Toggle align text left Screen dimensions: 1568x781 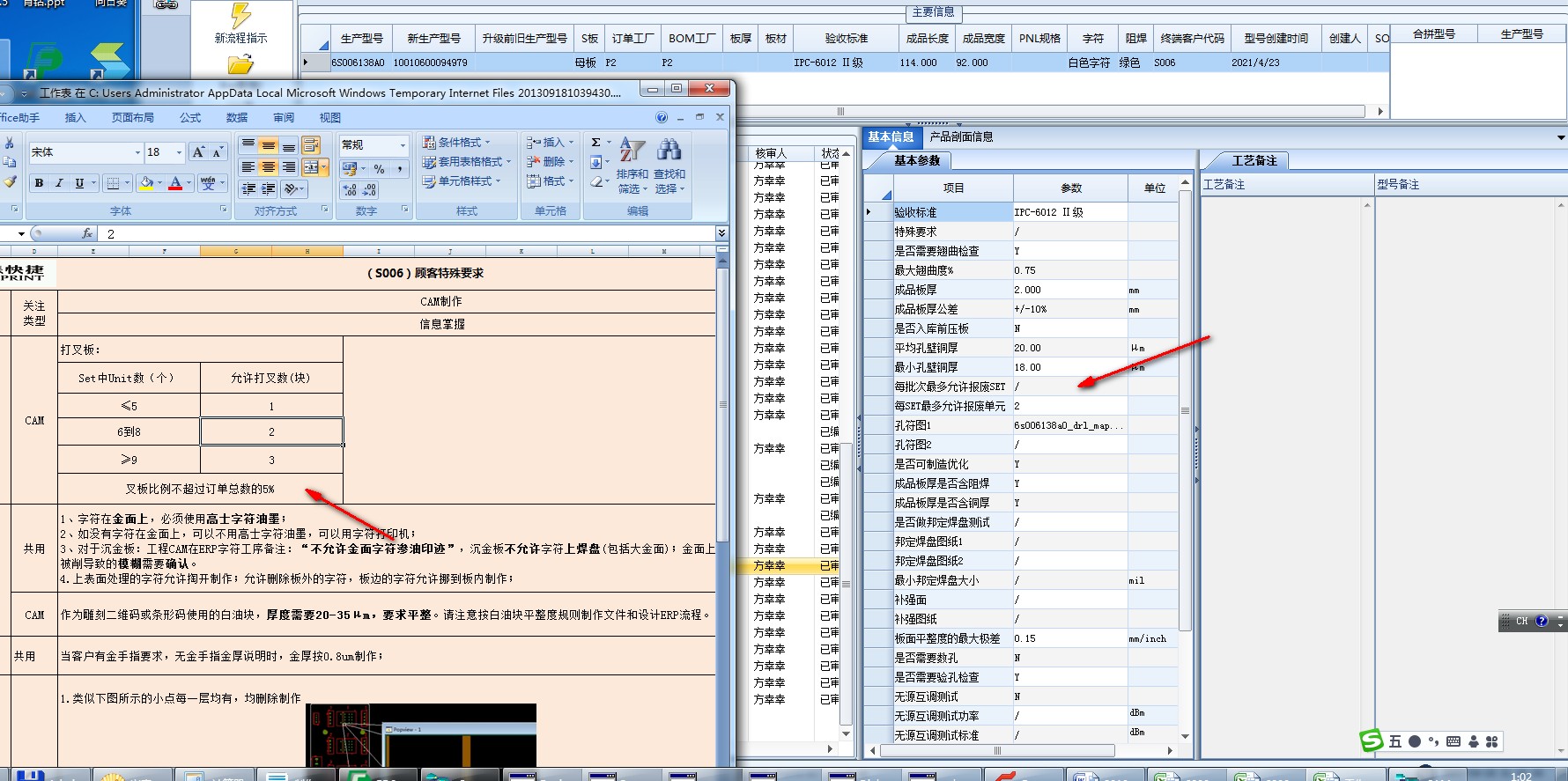point(248,167)
